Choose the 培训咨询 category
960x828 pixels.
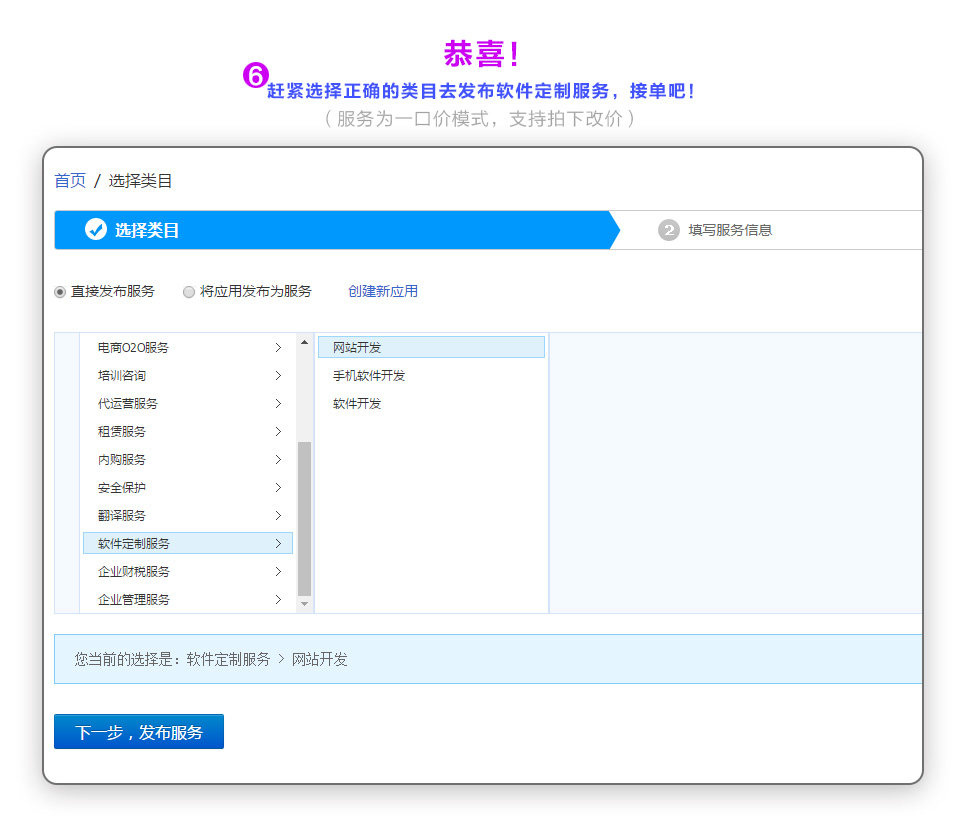click(187, 375)
